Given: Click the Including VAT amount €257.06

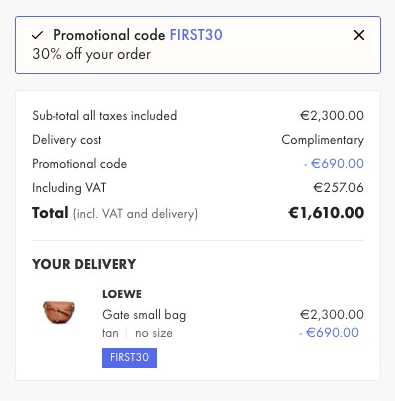Looking at the screenshot, I should 339,188.
